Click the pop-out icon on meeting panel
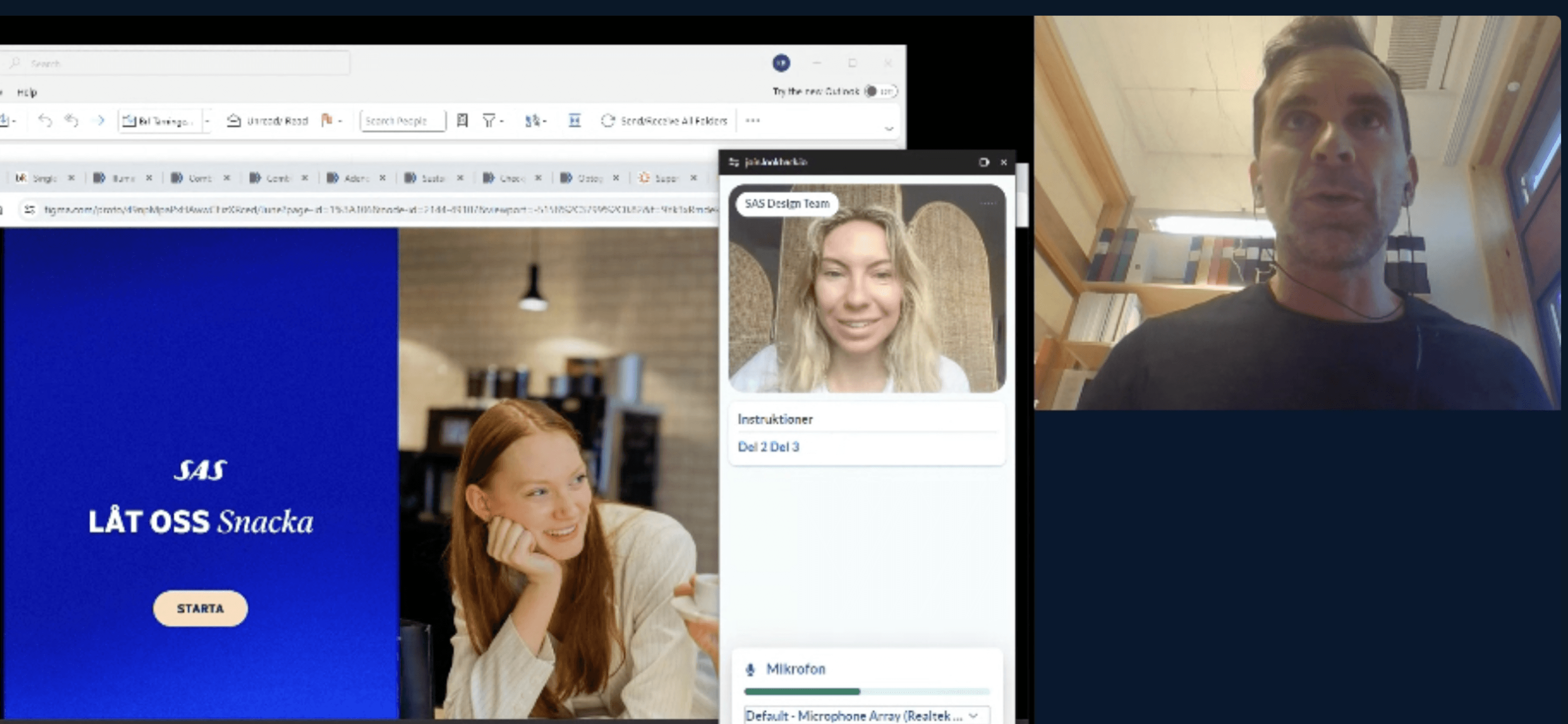Image resolution: width=1568 pixels, height=724 pixels. tap(983, 162)
